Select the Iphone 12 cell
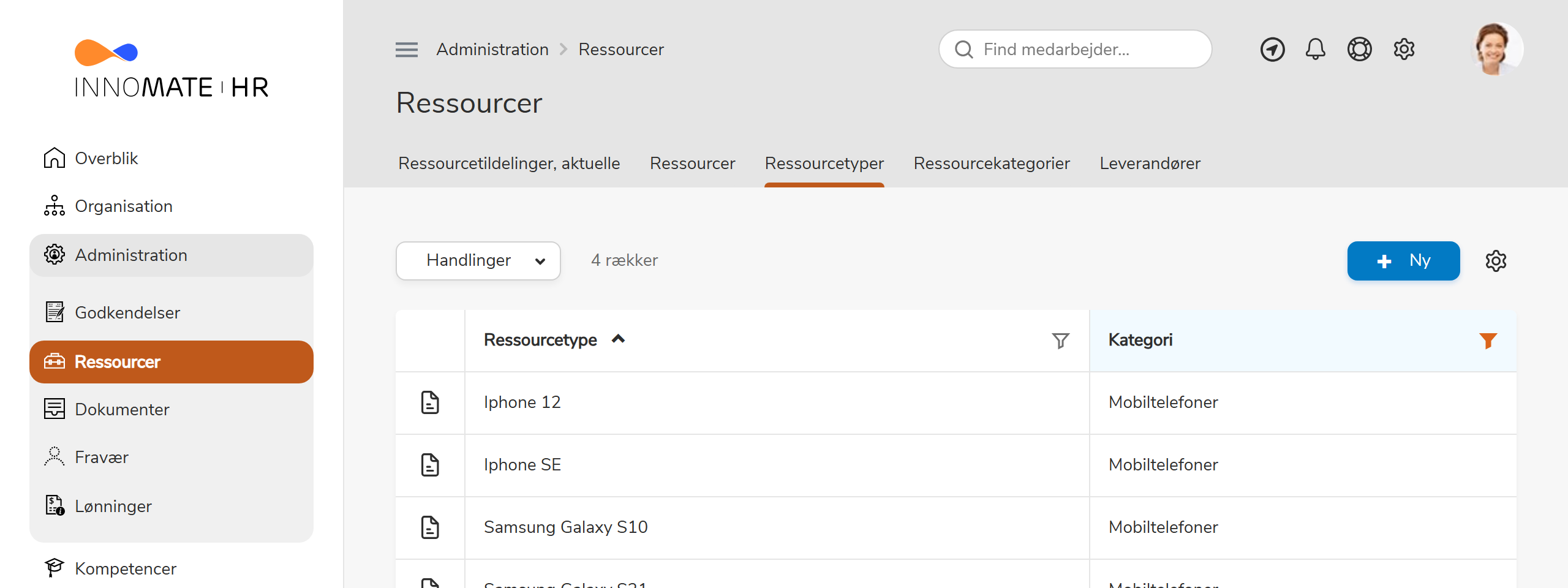Viewport: 1568px width, 588px height. tap(777, 403)
